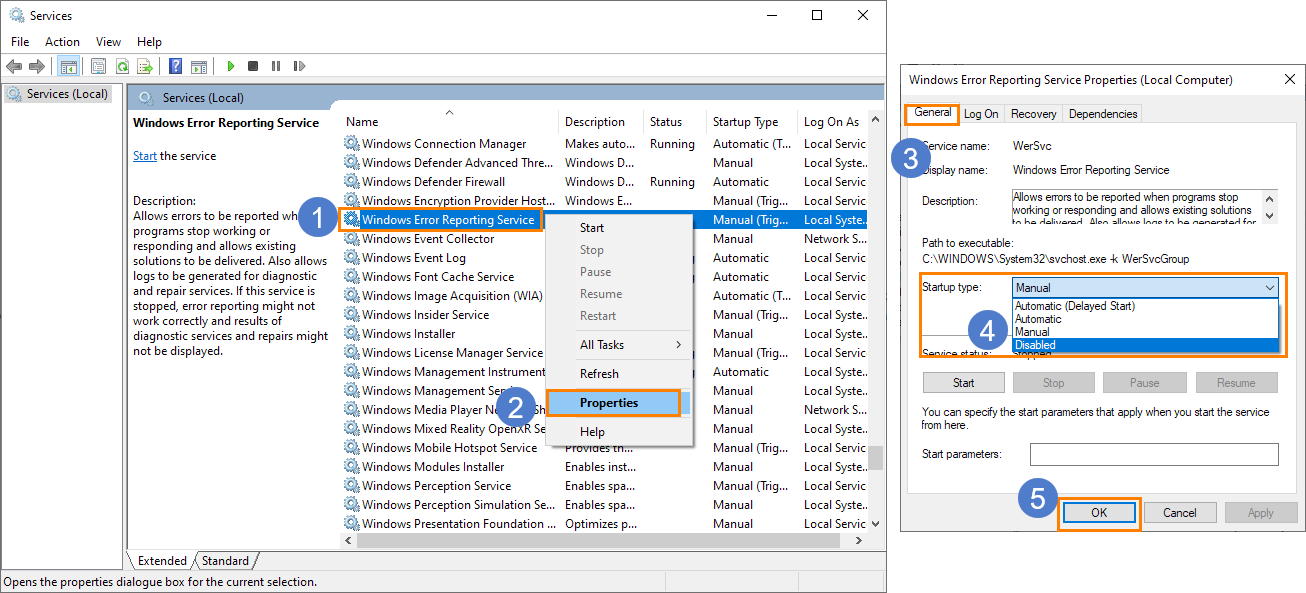Click the Services window title gear icon
1306x593 pixels.
pos(16,15)
